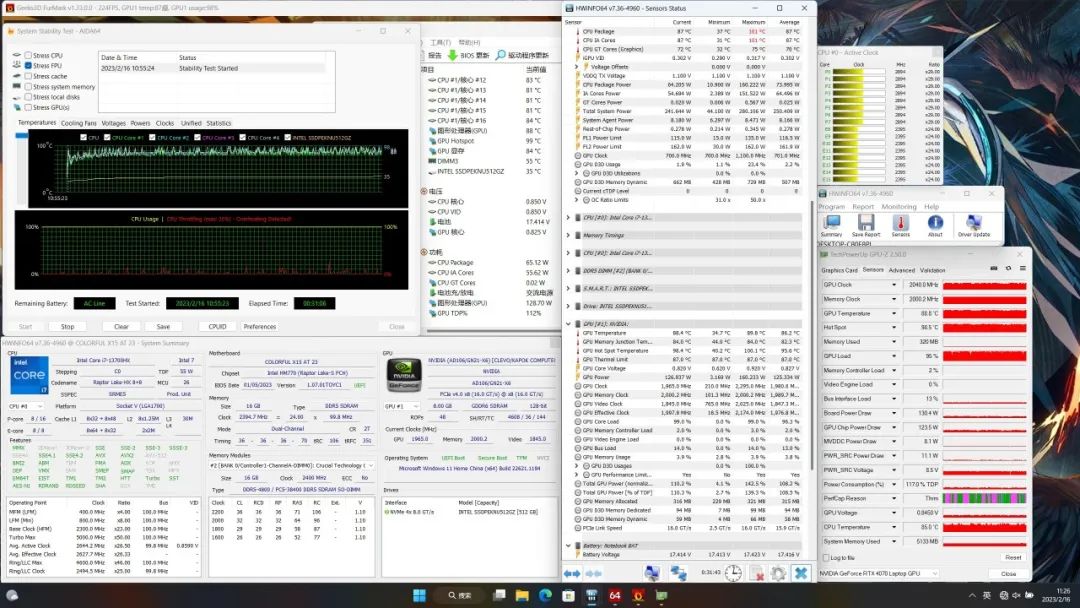Toggle the Log to file checkbox in GPU-Z
The width and height of the screenshot is (1080, 608).
[x=825, y=557]
